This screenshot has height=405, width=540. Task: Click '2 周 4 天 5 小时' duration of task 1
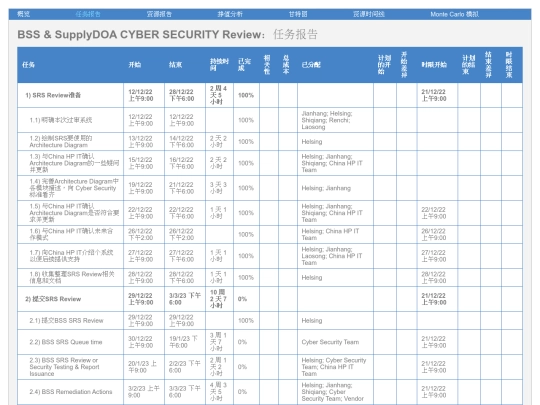pos(218,95)
